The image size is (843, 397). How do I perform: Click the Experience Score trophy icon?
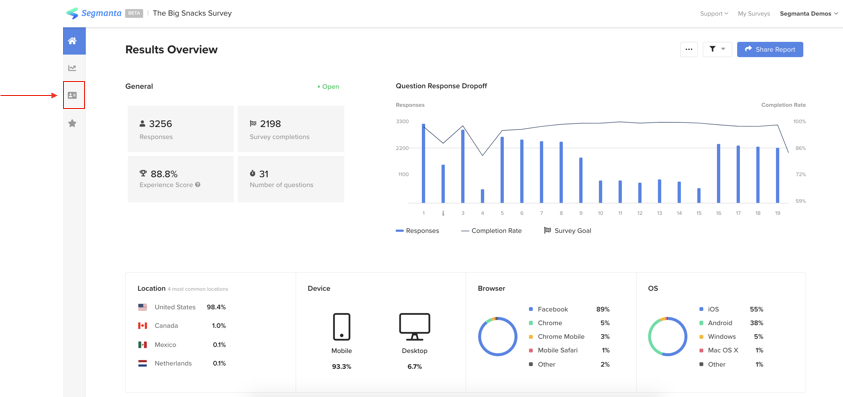143,174
